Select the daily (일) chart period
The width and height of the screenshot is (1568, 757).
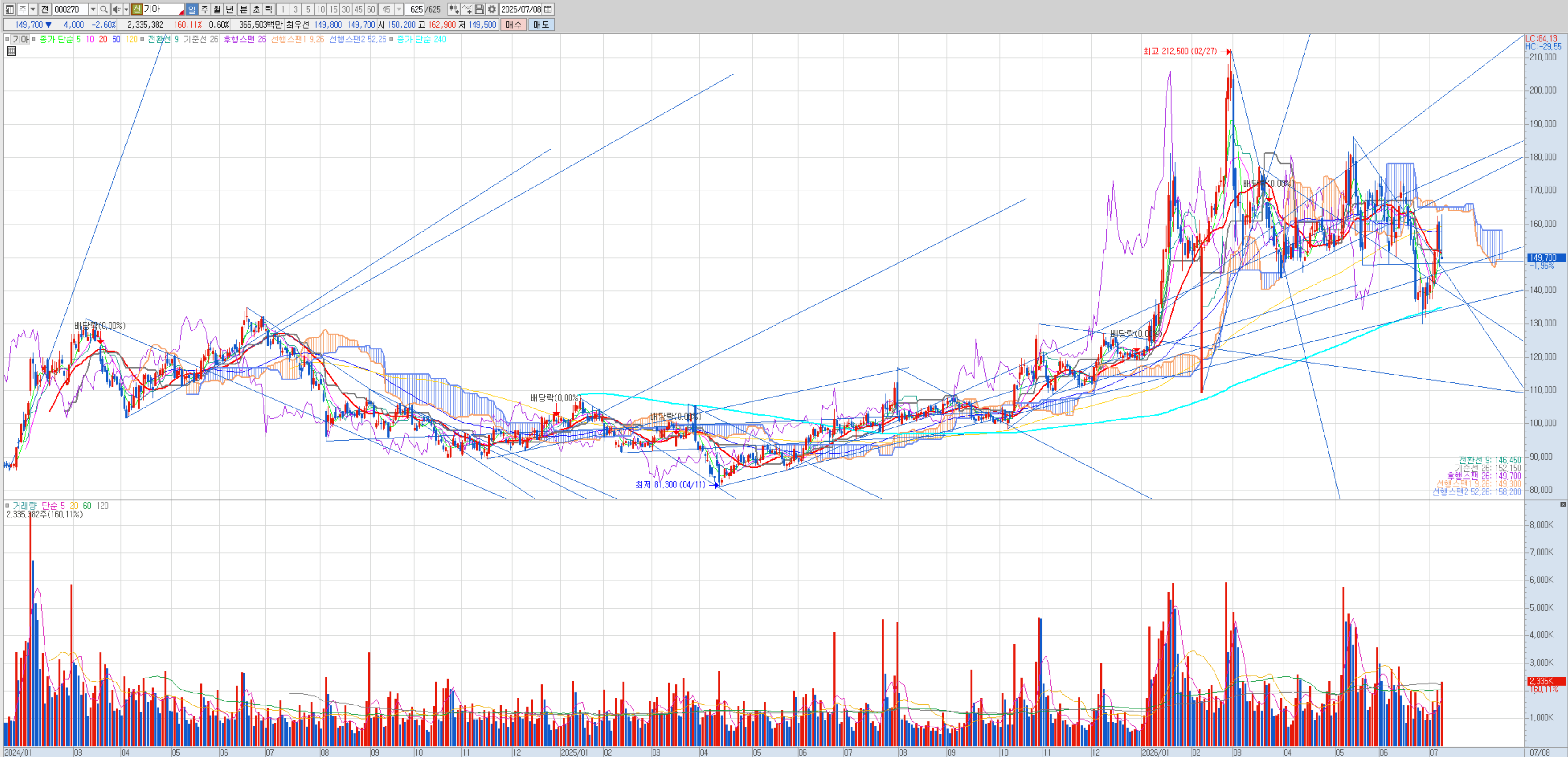pyautogui.click(x=192, y=9)
